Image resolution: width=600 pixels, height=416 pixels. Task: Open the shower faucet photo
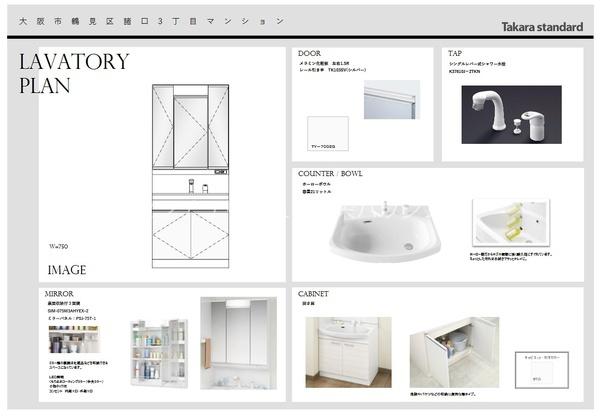click(x=512, y=115)
